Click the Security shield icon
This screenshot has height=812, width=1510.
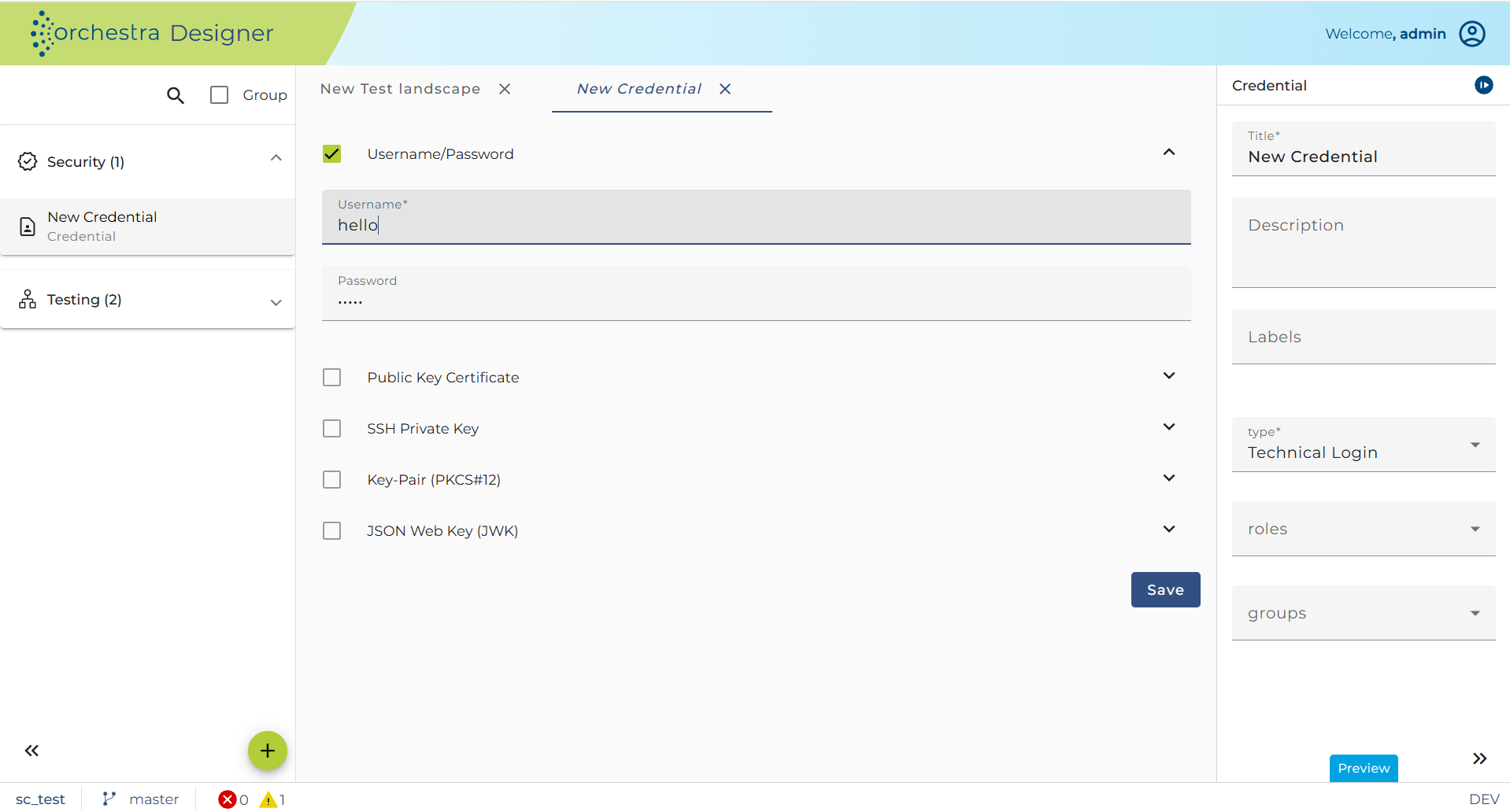pyautogui.click(x=28, y=161)
